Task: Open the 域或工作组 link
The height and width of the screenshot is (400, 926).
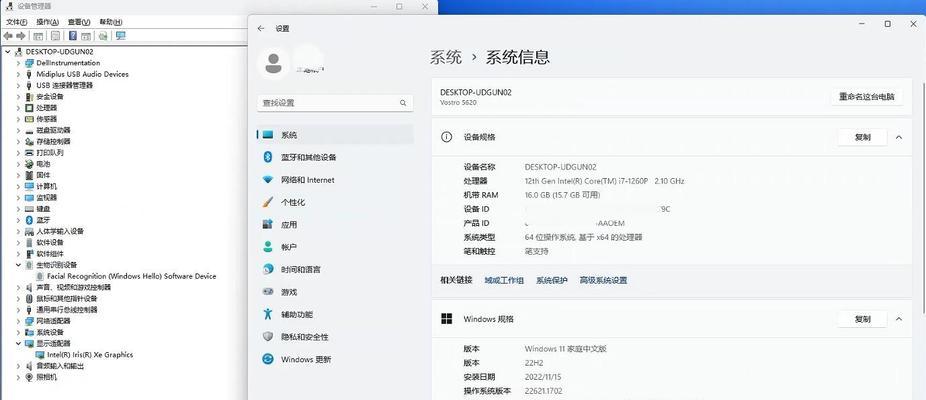Action: [504, 281]
